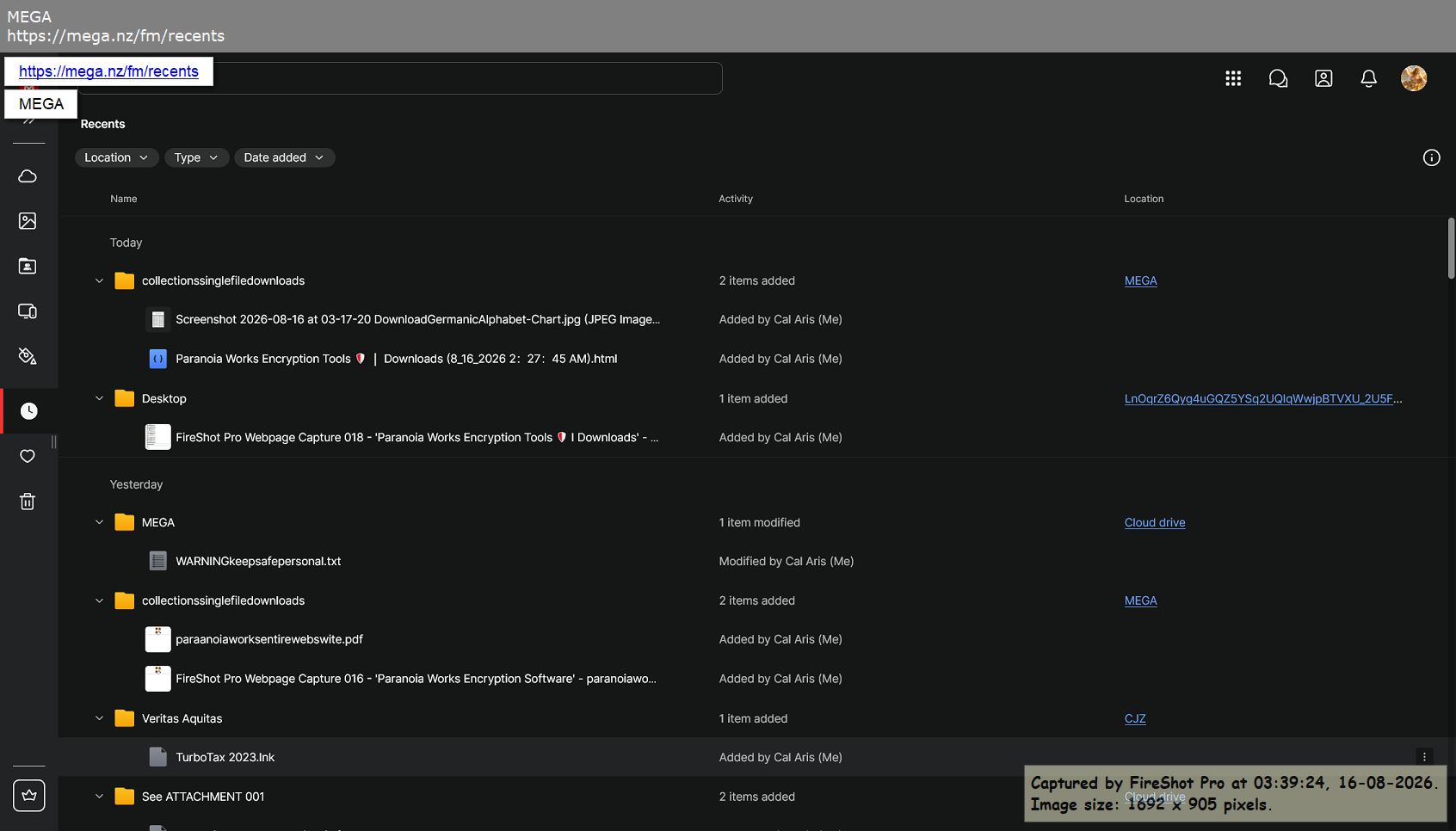Click the '1 item modified' activity text
This screenshot has height=831, width=1456.
pos(759,522)
